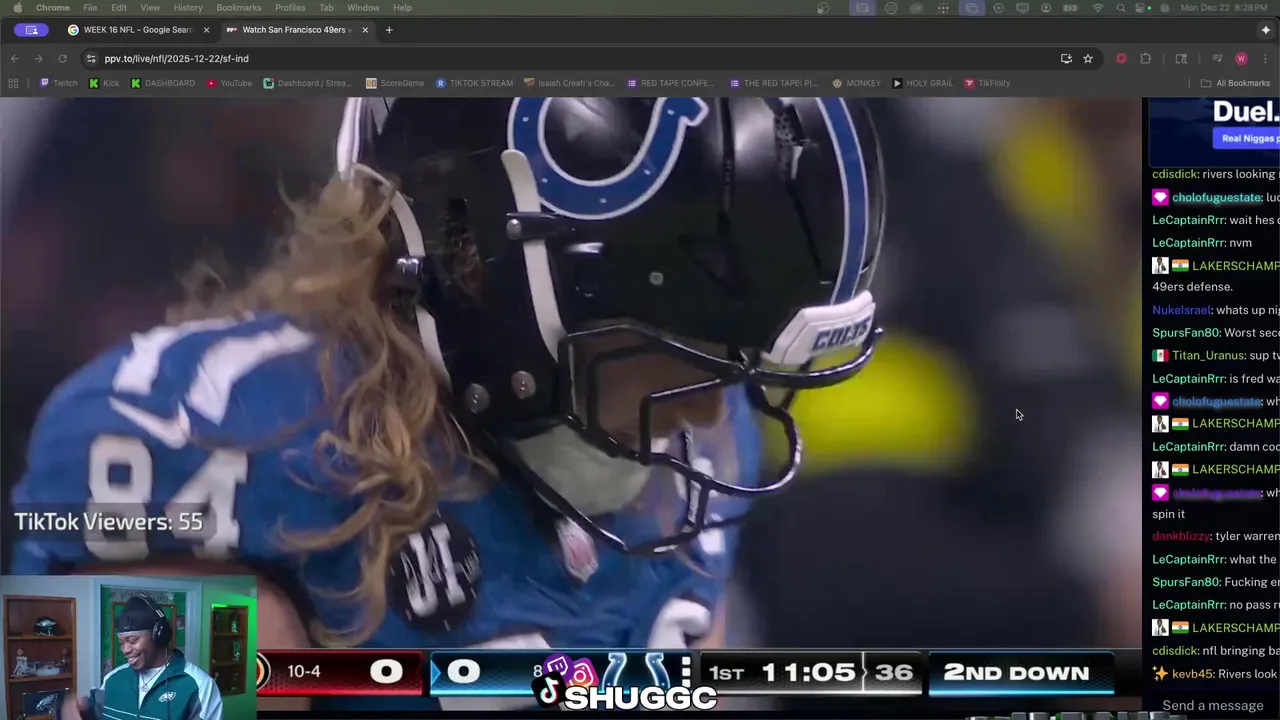Open the Isaiah Creati's Cha... bookmark
Screen dimensions: 1280x720
pos(569,83)
